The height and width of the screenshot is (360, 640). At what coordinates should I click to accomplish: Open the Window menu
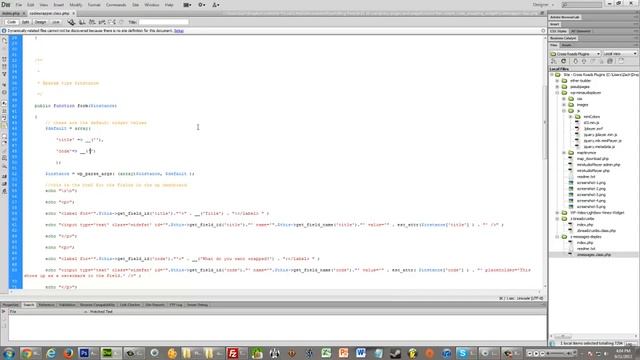point(151,5)
